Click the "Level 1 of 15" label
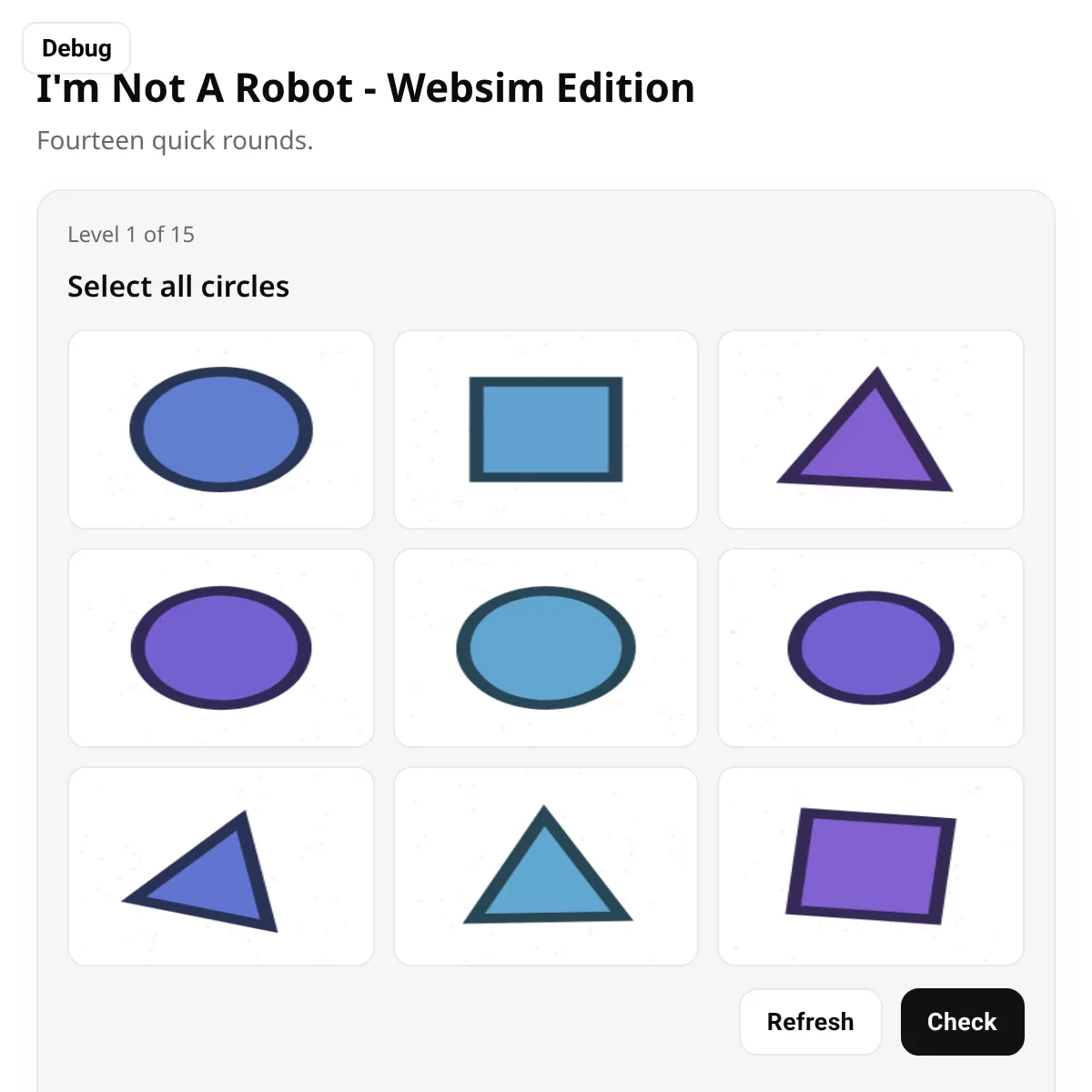The image size is (1092, 1092). tap(131, 235)
